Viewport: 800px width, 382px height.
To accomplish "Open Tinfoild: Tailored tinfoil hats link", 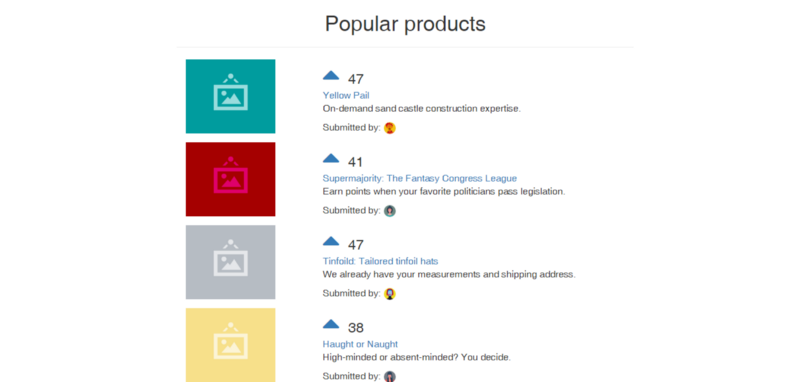I will pos(380,261).
